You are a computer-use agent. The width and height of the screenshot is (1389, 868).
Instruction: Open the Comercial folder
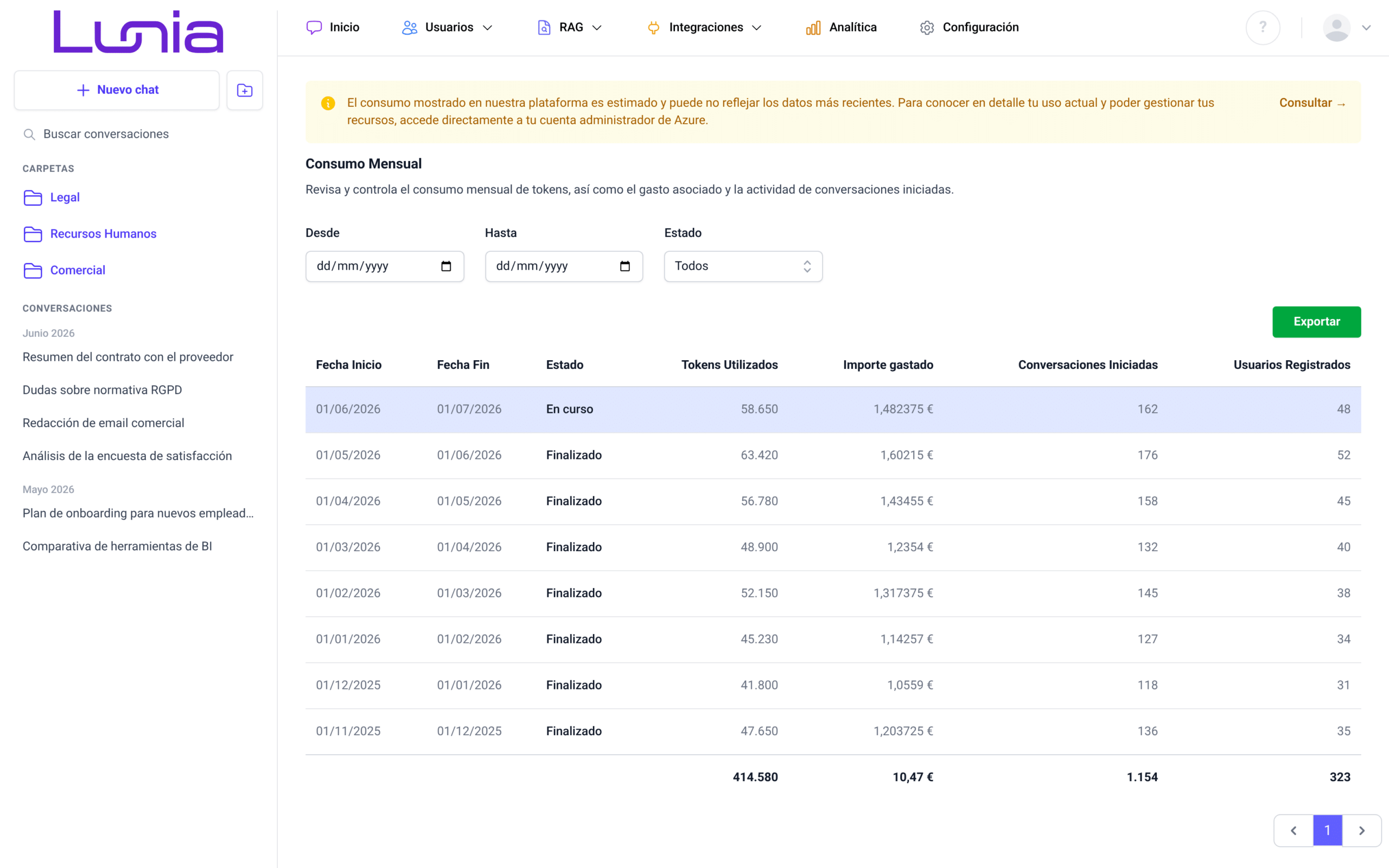(x=64, y=270)
